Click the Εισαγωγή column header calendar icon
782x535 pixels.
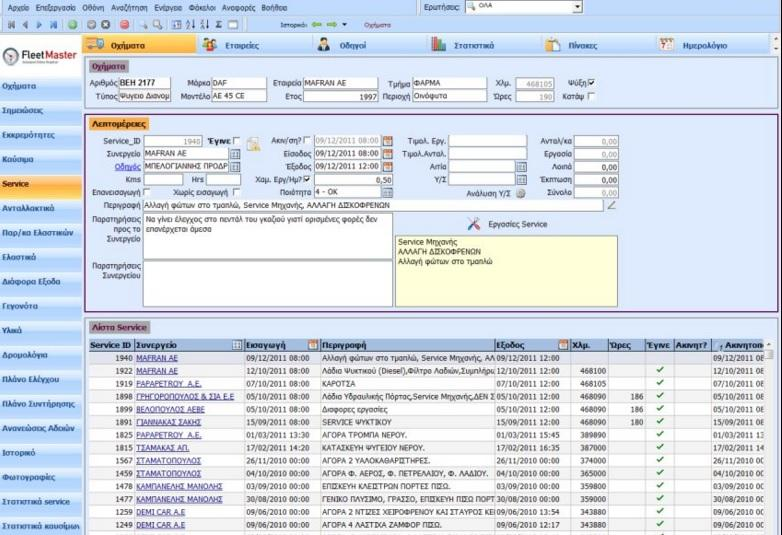click(313, 345)
